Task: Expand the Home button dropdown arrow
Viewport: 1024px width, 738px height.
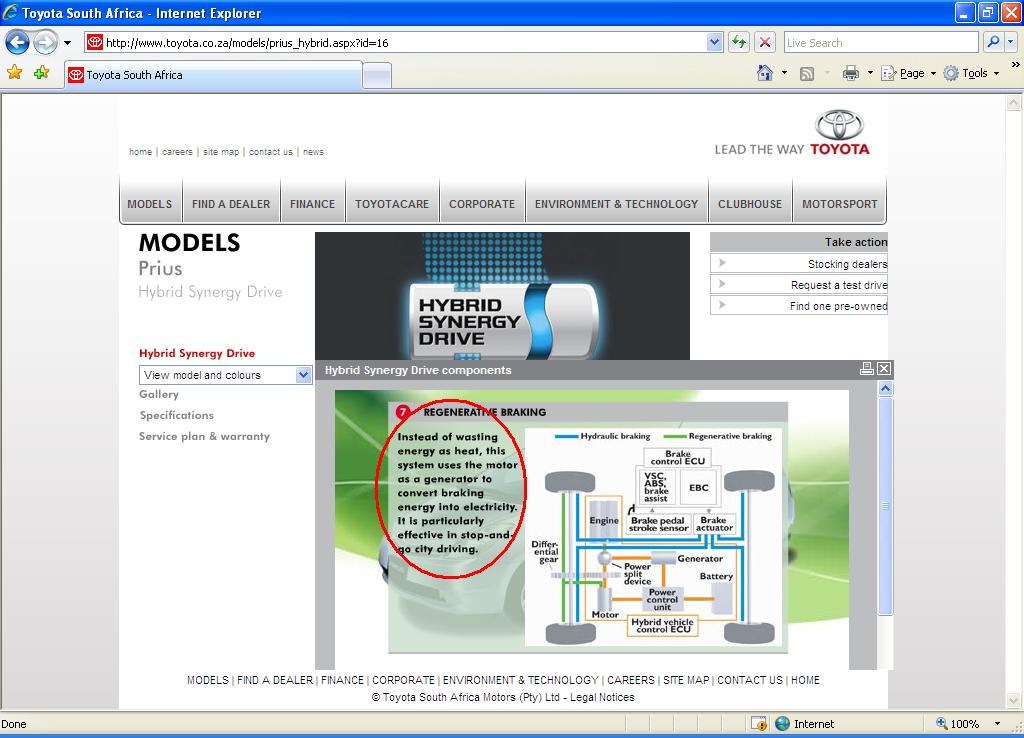Action: tap(784, 73)
